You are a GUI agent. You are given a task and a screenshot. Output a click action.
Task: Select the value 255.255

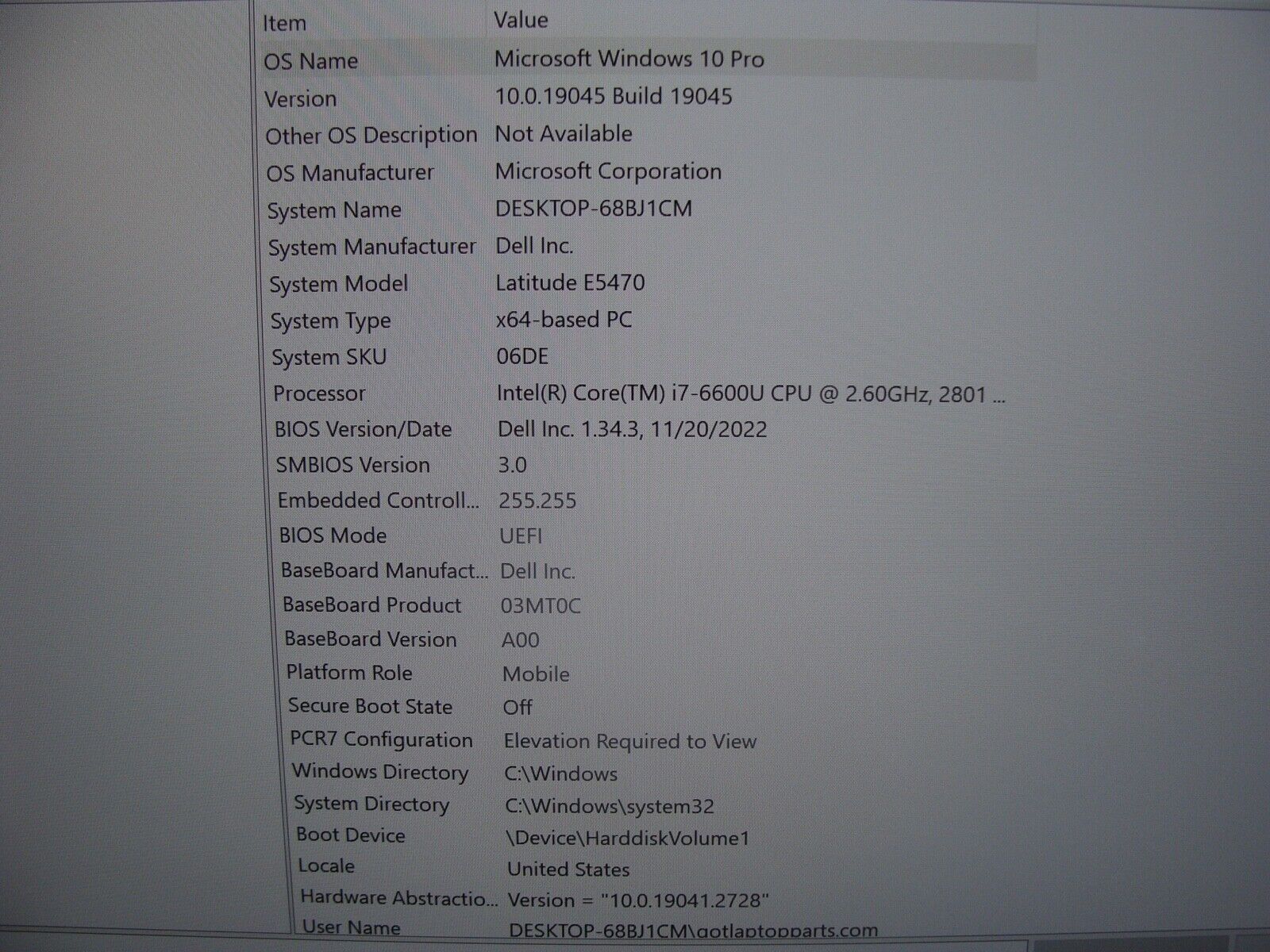tap(537, 501)
